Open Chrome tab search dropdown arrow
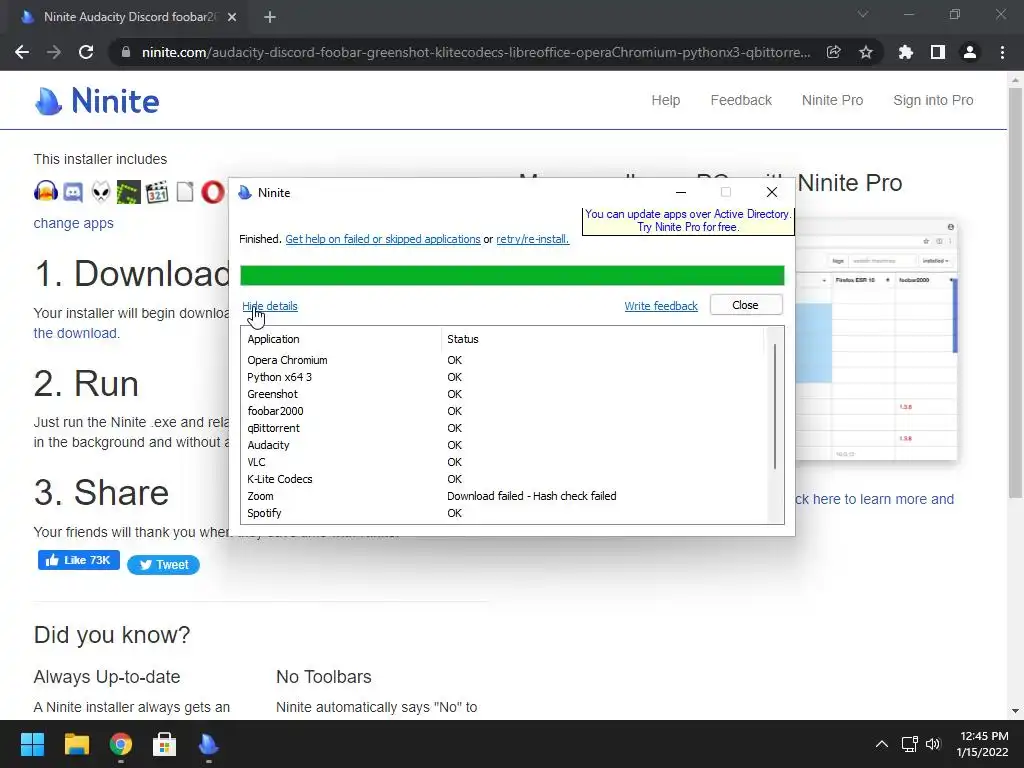 pyautogui.click(x=863, y=14)
